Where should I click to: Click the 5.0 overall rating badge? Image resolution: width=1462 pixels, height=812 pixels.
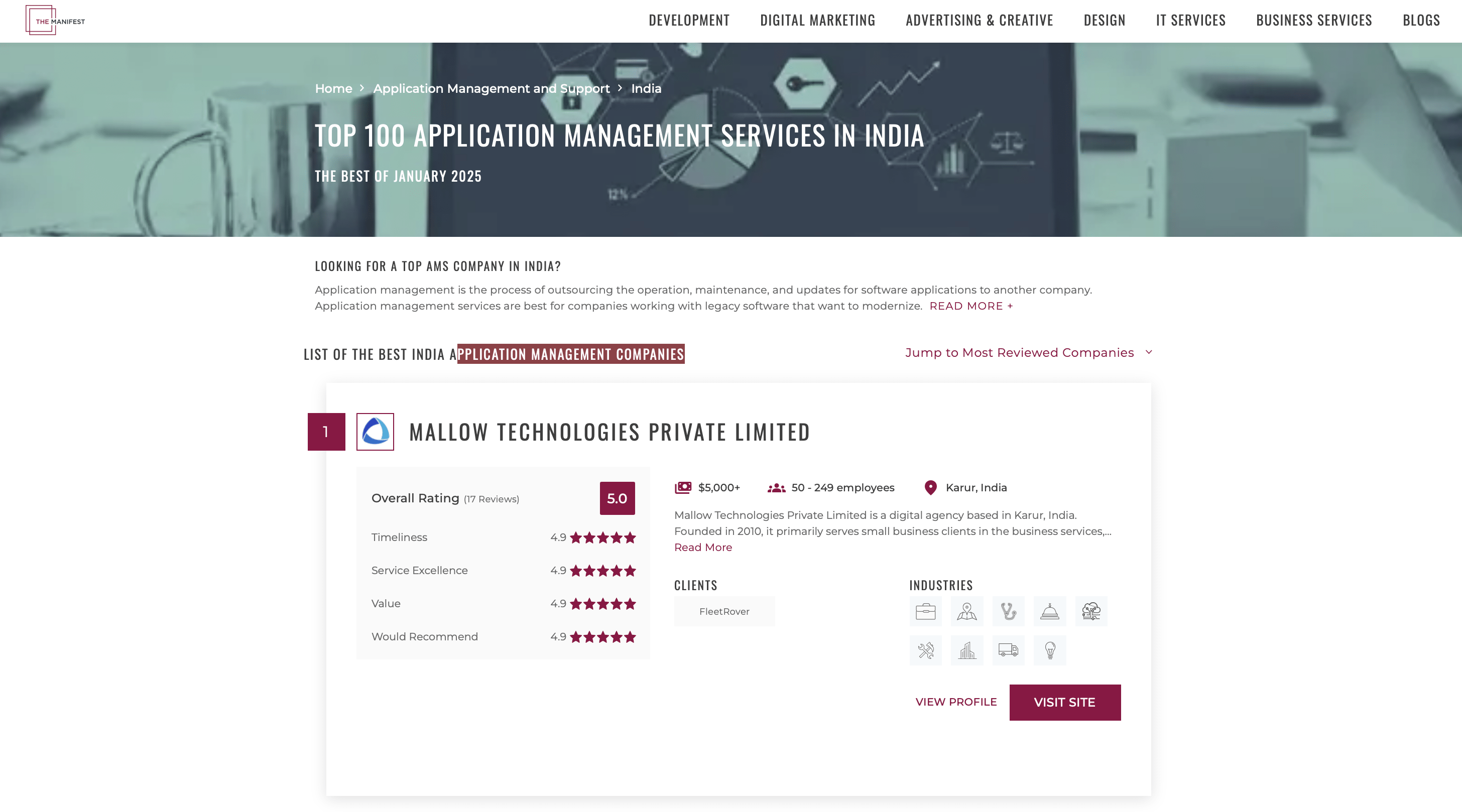pos(617,498)
